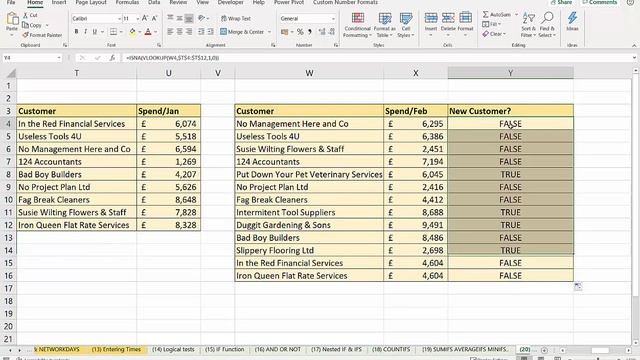Click the Cut scissors command
Viewport: 640px width, 360px height.
pyautogui.click(x=30, y=15)
